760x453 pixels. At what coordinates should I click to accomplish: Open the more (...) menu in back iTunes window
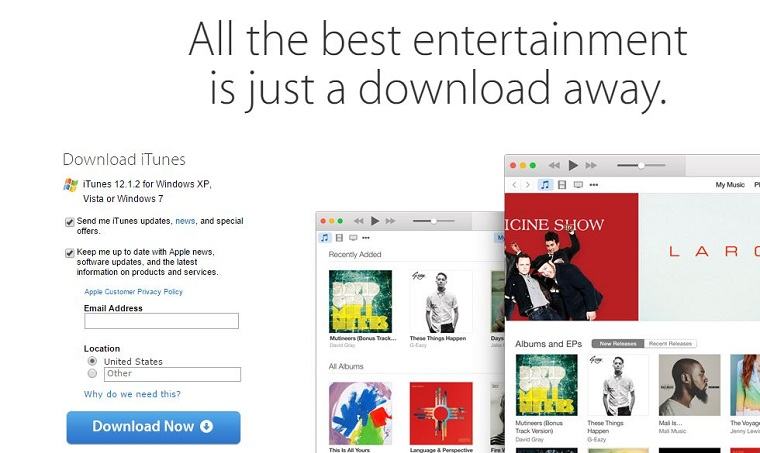point(366,238)
